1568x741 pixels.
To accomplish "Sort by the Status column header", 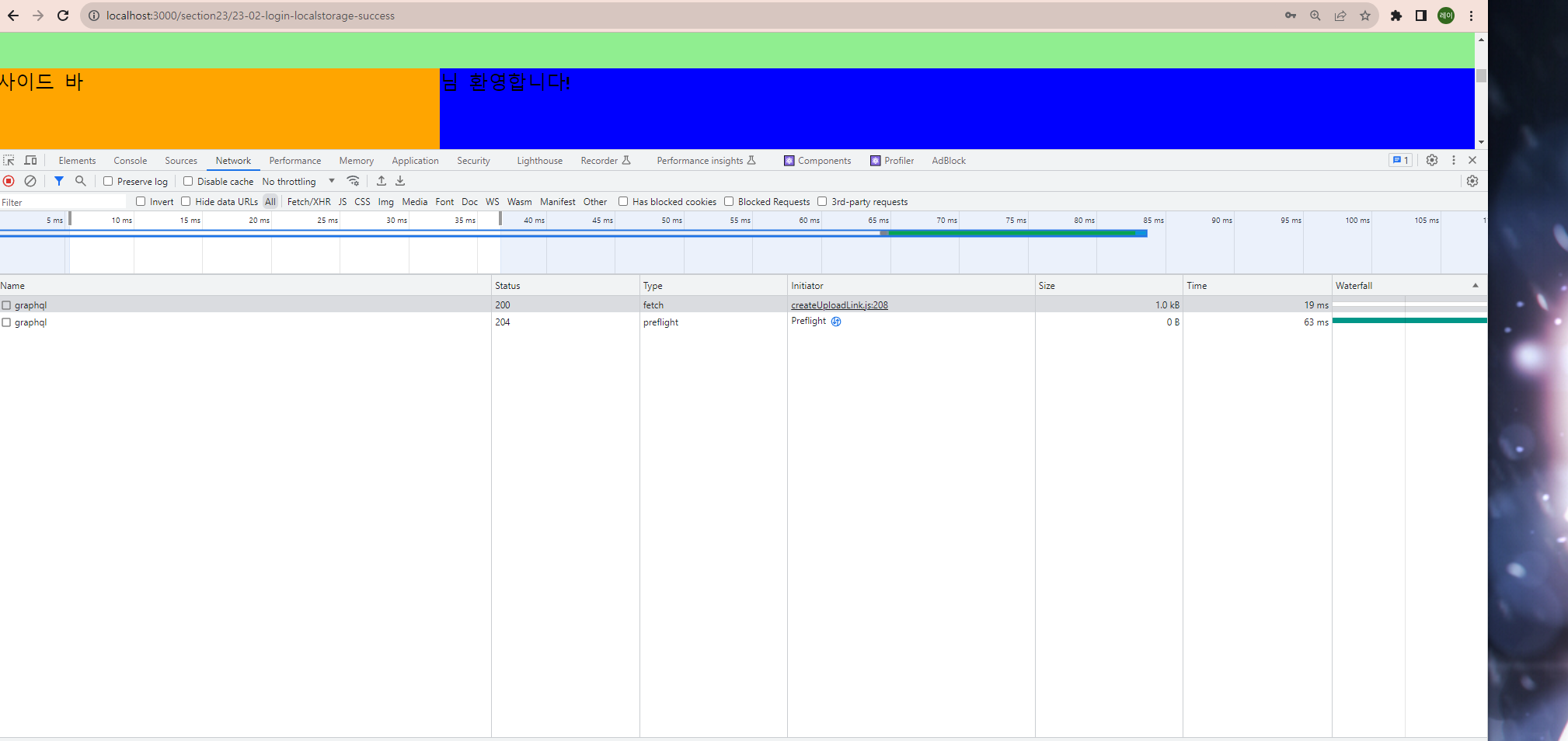I will pyautogui.click(x=565, y=286).
